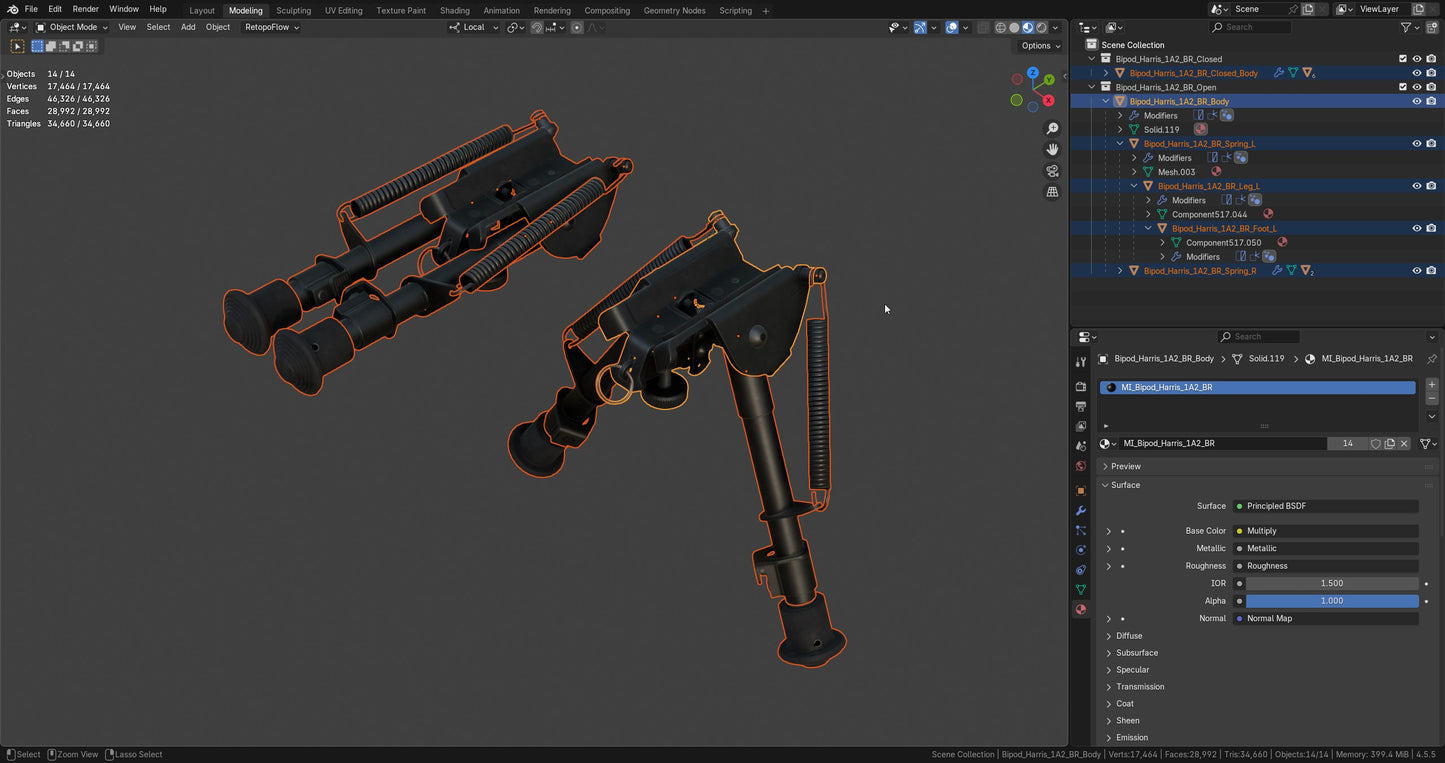Click the viewport Zoom magnifier icon

click(1053, 128)
